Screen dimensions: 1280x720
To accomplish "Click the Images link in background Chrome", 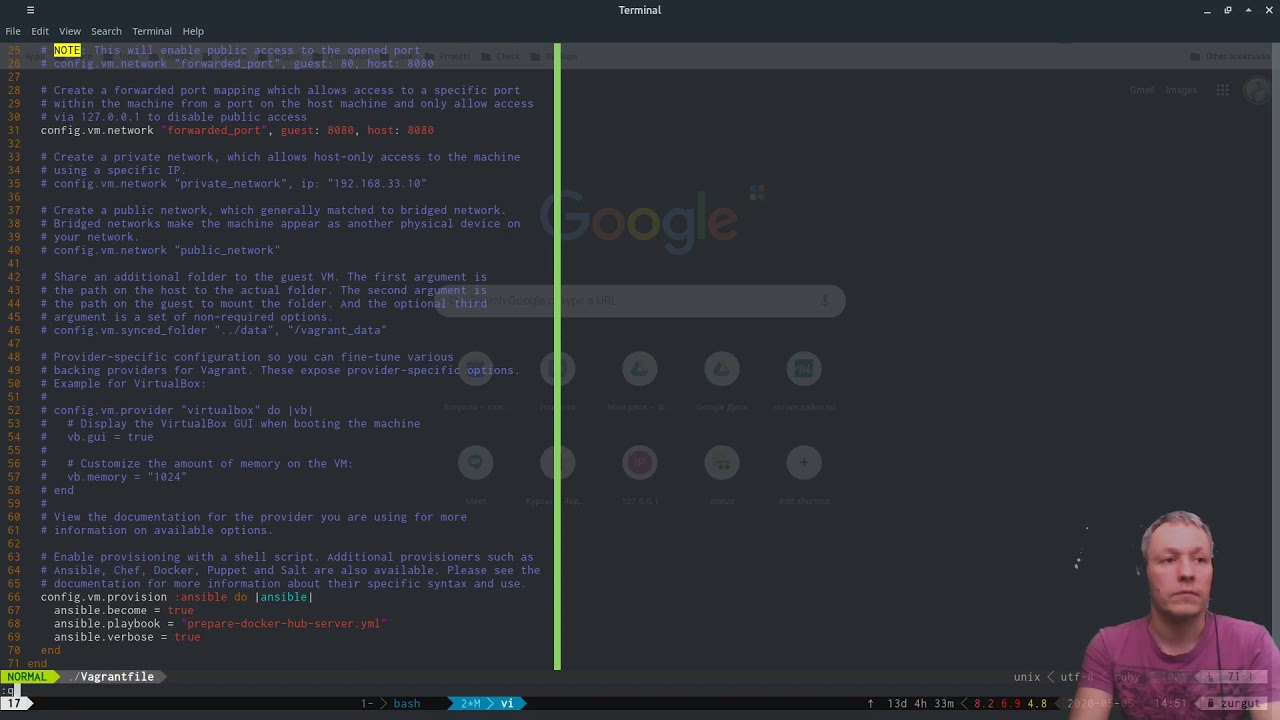I will (x=1181, y=90).
